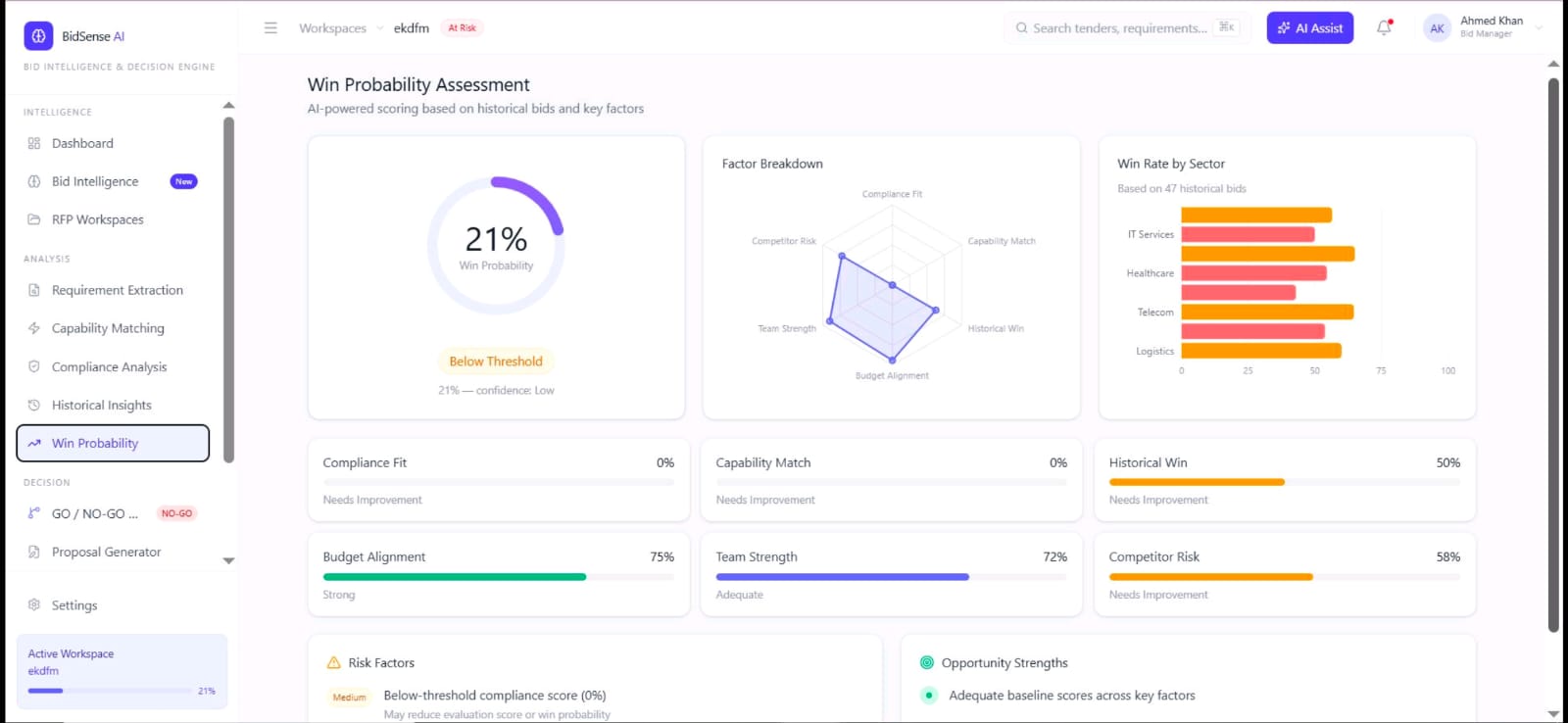Open RFP Workspaces
This screenshot has height=723, width=1568.
pos(114,219)
